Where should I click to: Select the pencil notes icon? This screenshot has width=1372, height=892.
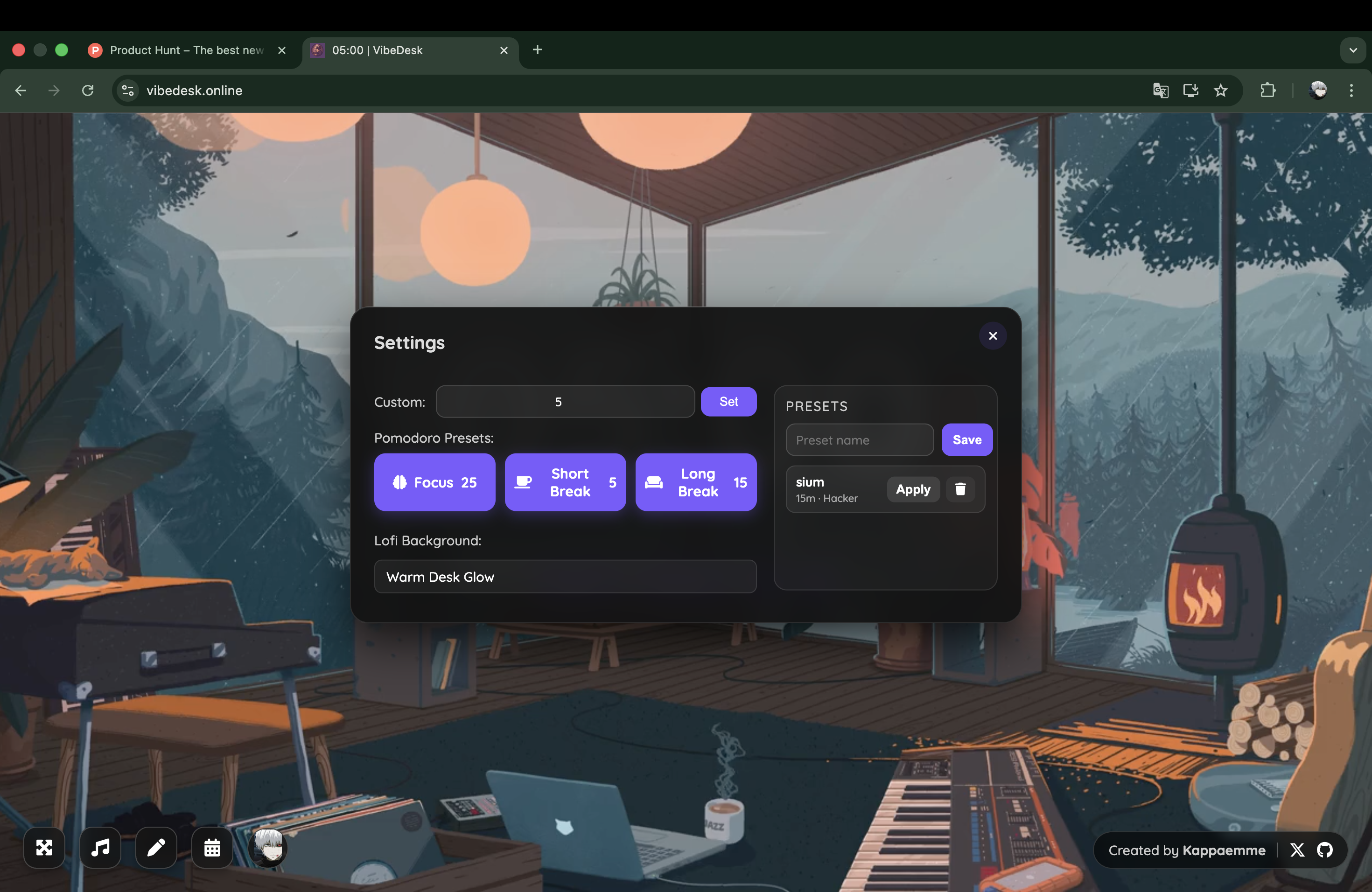coord(155,847)
